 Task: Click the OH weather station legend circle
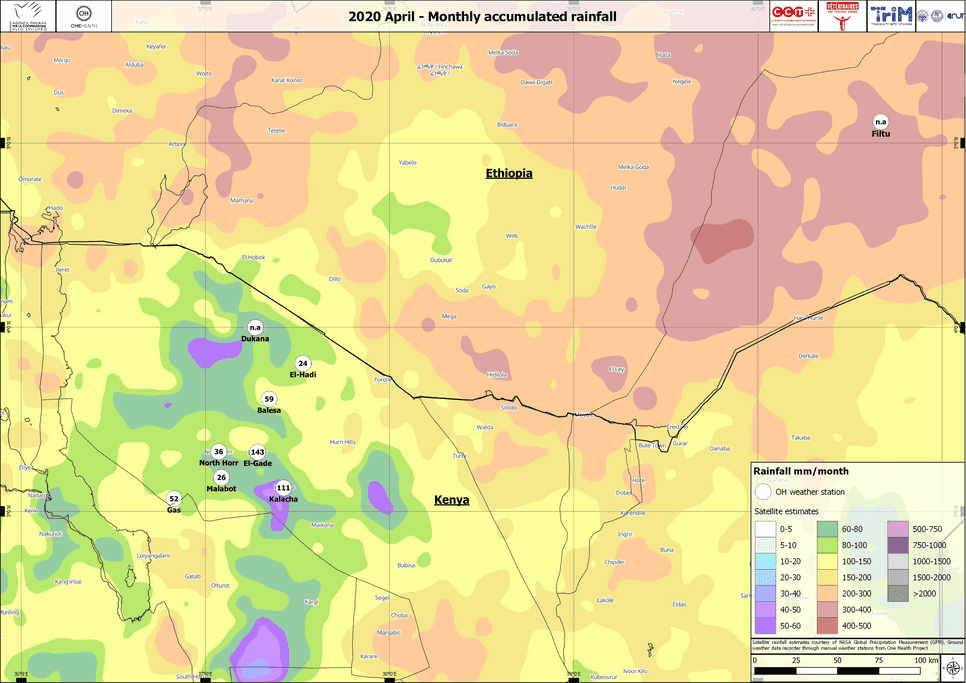[x=763, y=492]
